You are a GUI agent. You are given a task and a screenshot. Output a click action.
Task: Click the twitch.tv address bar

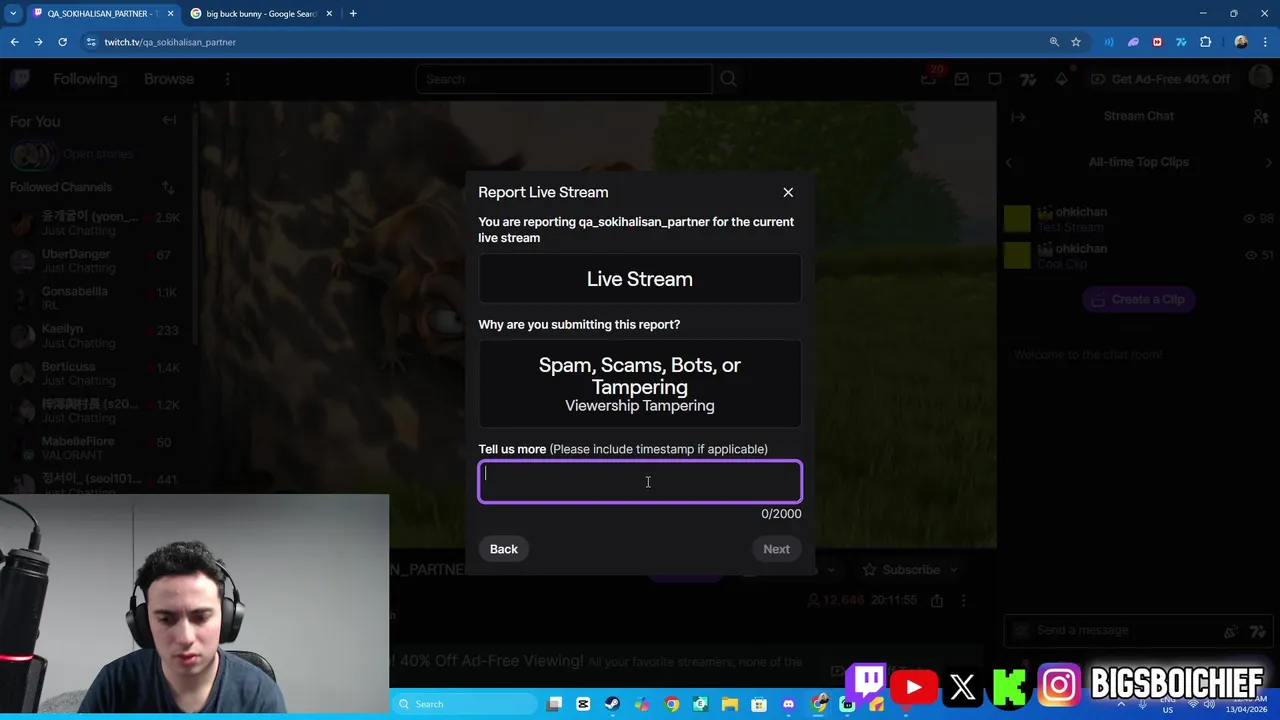(560, 42)
